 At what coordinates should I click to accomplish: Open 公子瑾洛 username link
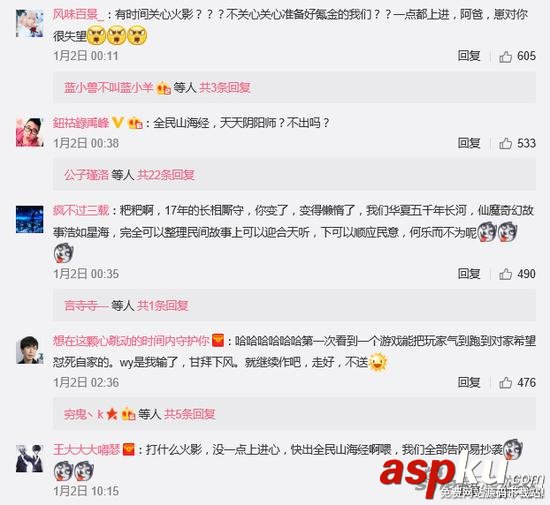pos(86,175)
